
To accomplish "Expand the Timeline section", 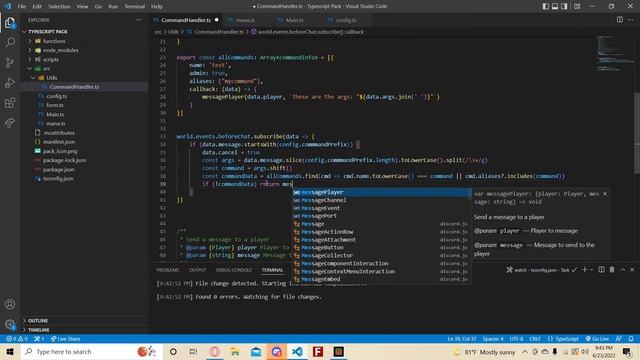I will point(84,329).
